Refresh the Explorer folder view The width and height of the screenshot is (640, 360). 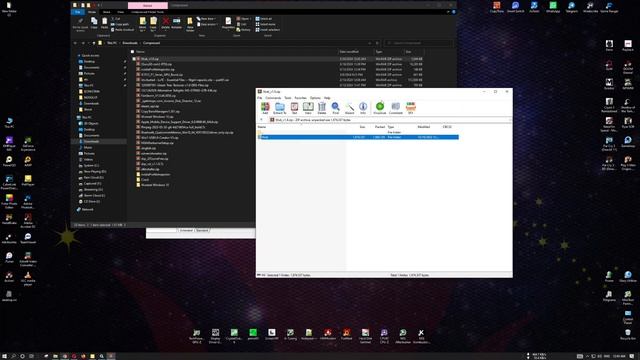point(377,43)
